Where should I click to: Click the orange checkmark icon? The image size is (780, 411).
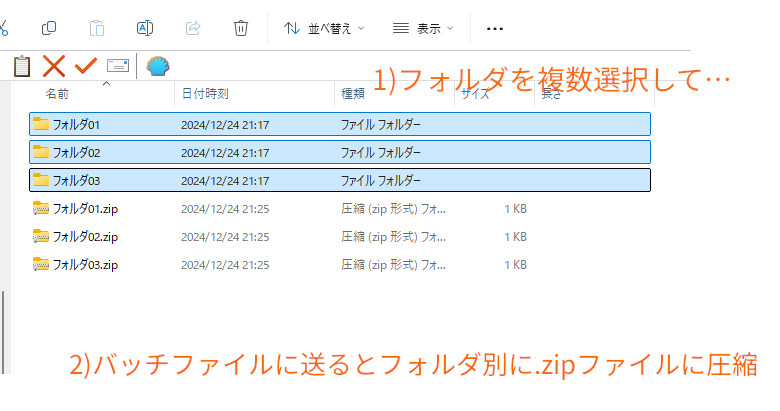pos(86,66)
